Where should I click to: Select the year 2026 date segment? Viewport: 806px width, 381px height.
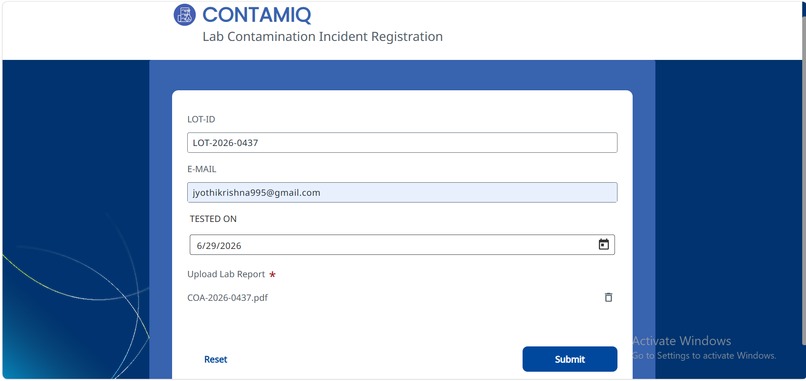tap(231, 246)
